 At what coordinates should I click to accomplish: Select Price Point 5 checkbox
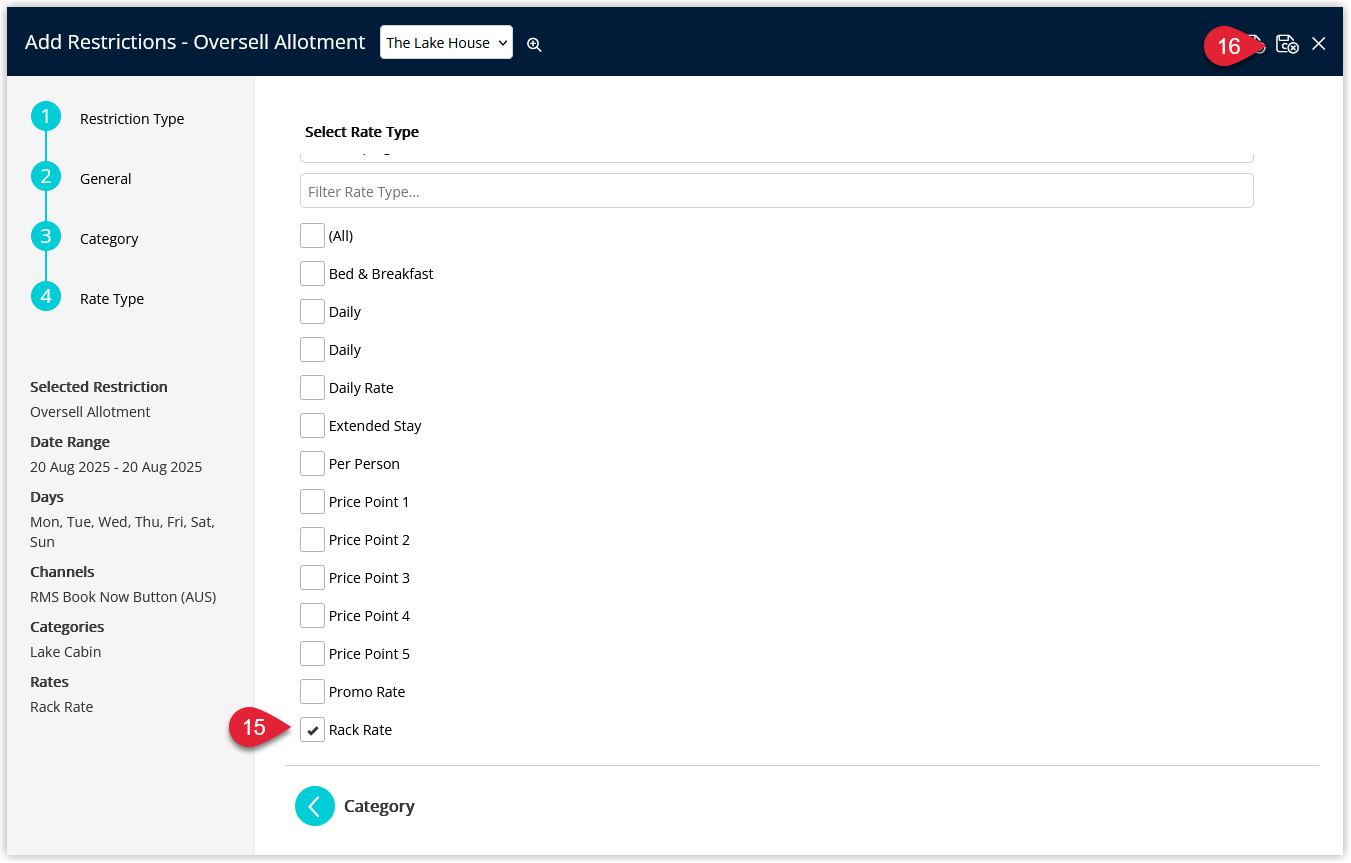pyautogui.click(x=312, y=654)
